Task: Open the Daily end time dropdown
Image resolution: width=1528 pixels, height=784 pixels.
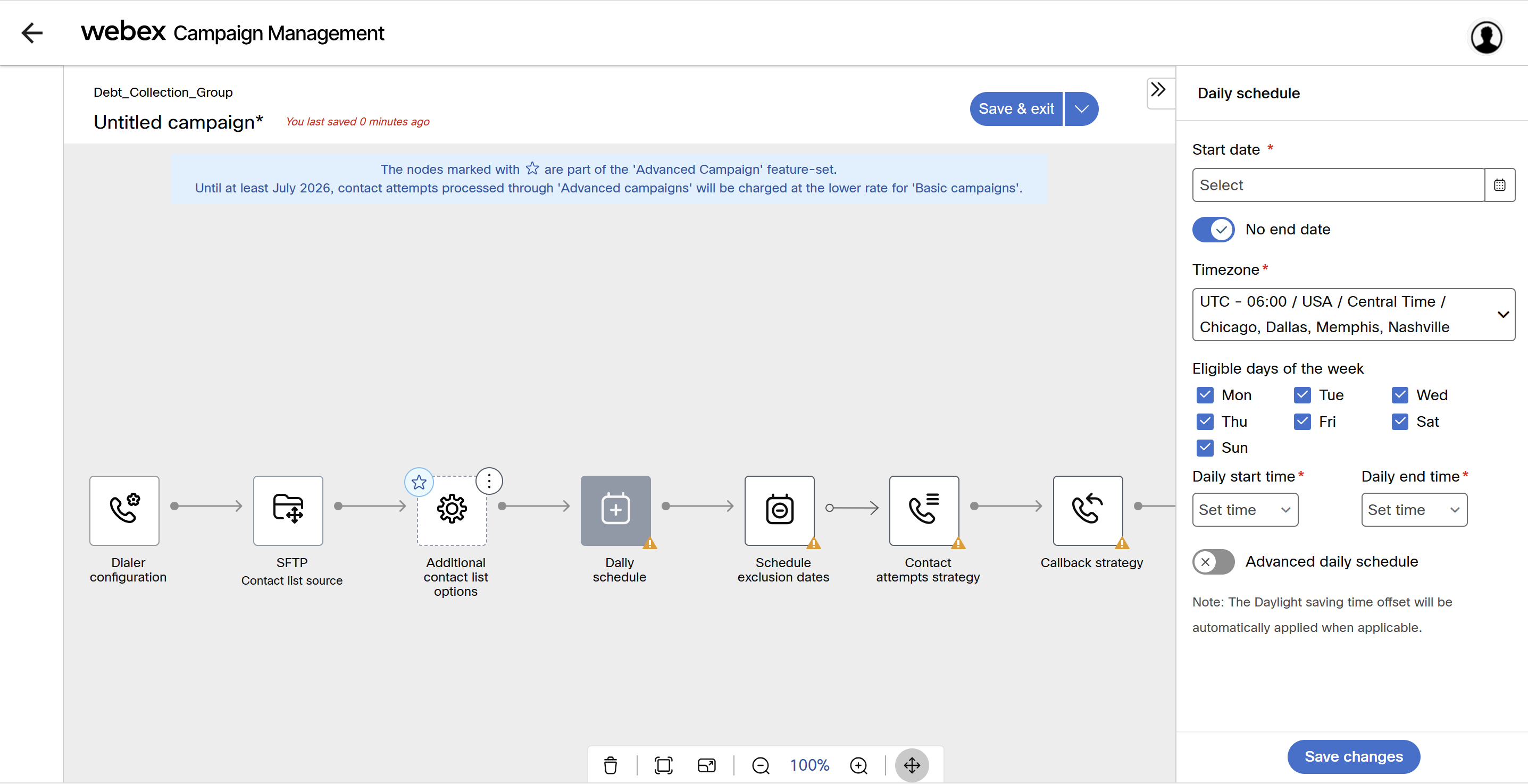Action: [1414, 510]
